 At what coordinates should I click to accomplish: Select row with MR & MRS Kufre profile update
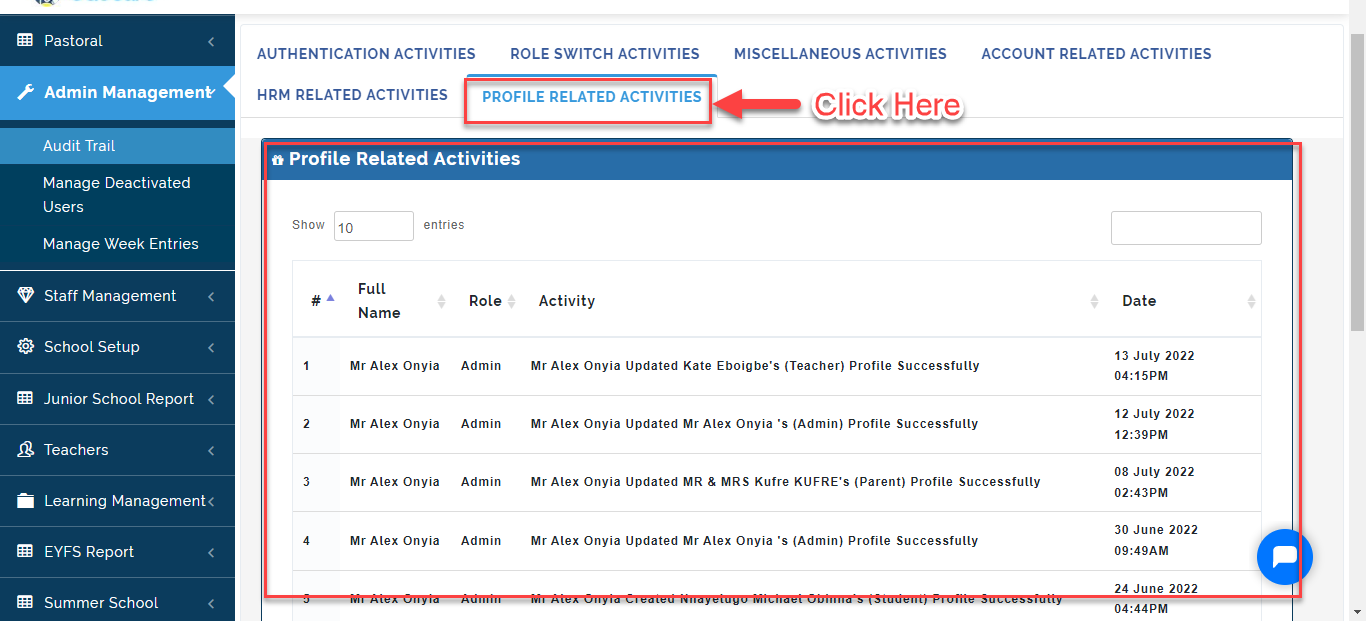coord(776,482)
